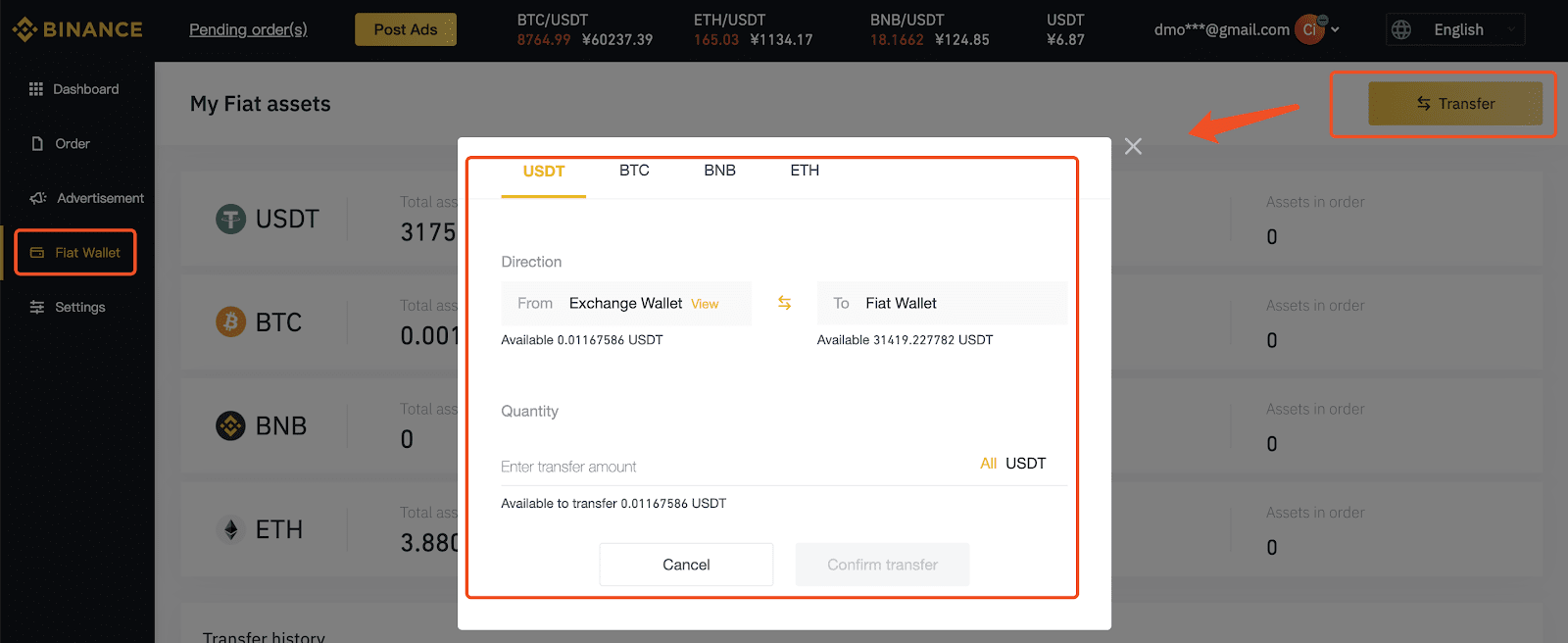Click the USDT Tether coin icon

click(x=230, y=219)
